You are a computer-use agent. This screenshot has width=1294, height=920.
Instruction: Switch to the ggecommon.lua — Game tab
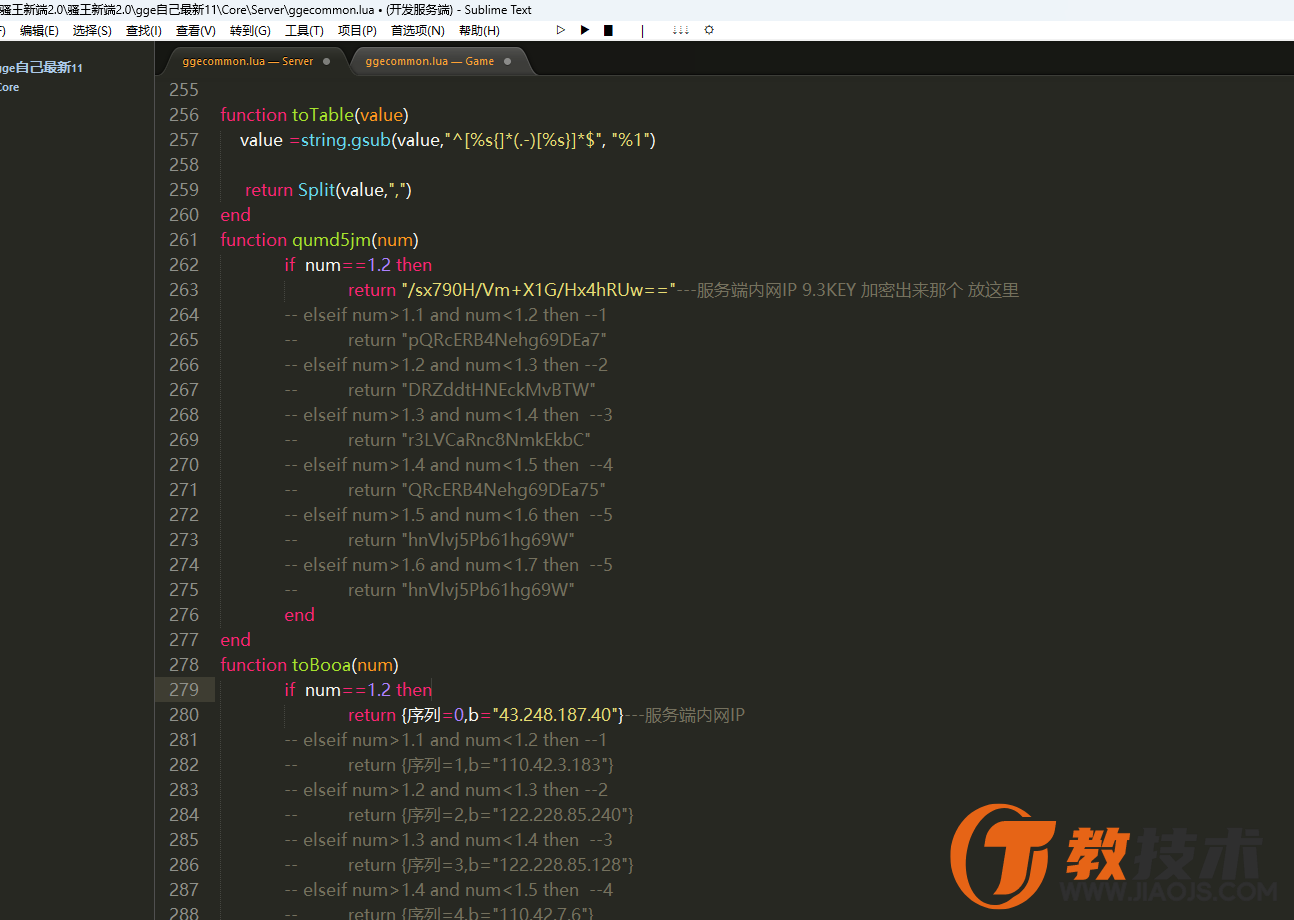pos(430,61)
